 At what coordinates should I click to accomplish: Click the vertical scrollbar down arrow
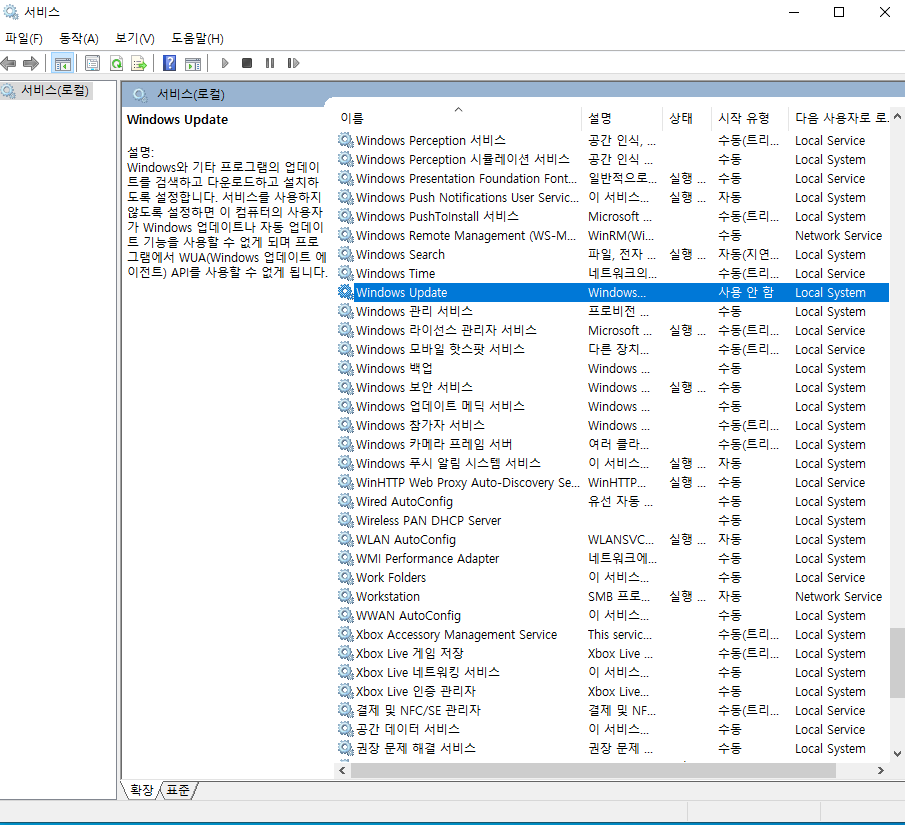tap(897, 753)
